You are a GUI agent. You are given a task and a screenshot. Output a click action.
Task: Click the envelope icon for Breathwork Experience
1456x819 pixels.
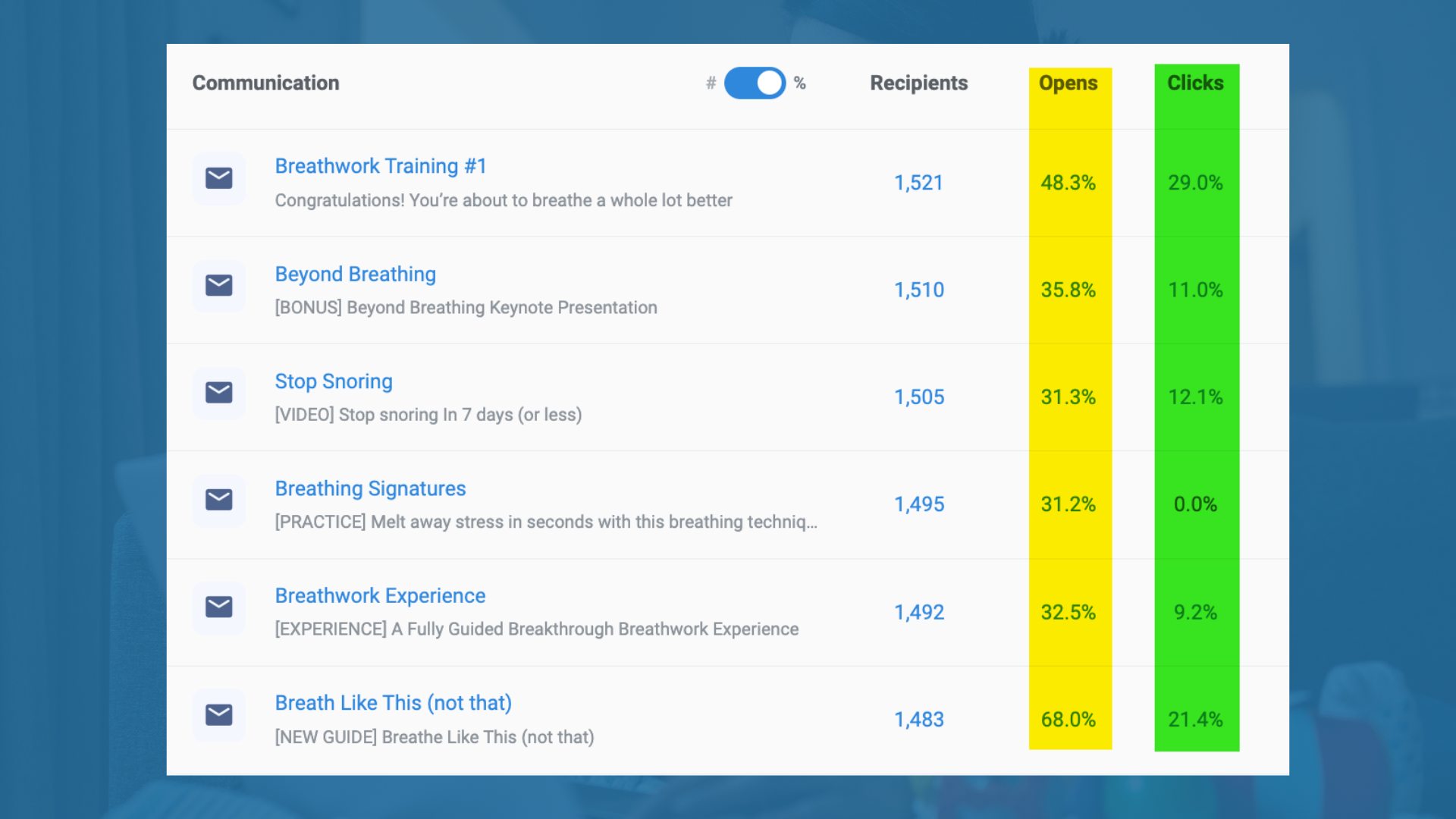(x=218, y=607)
